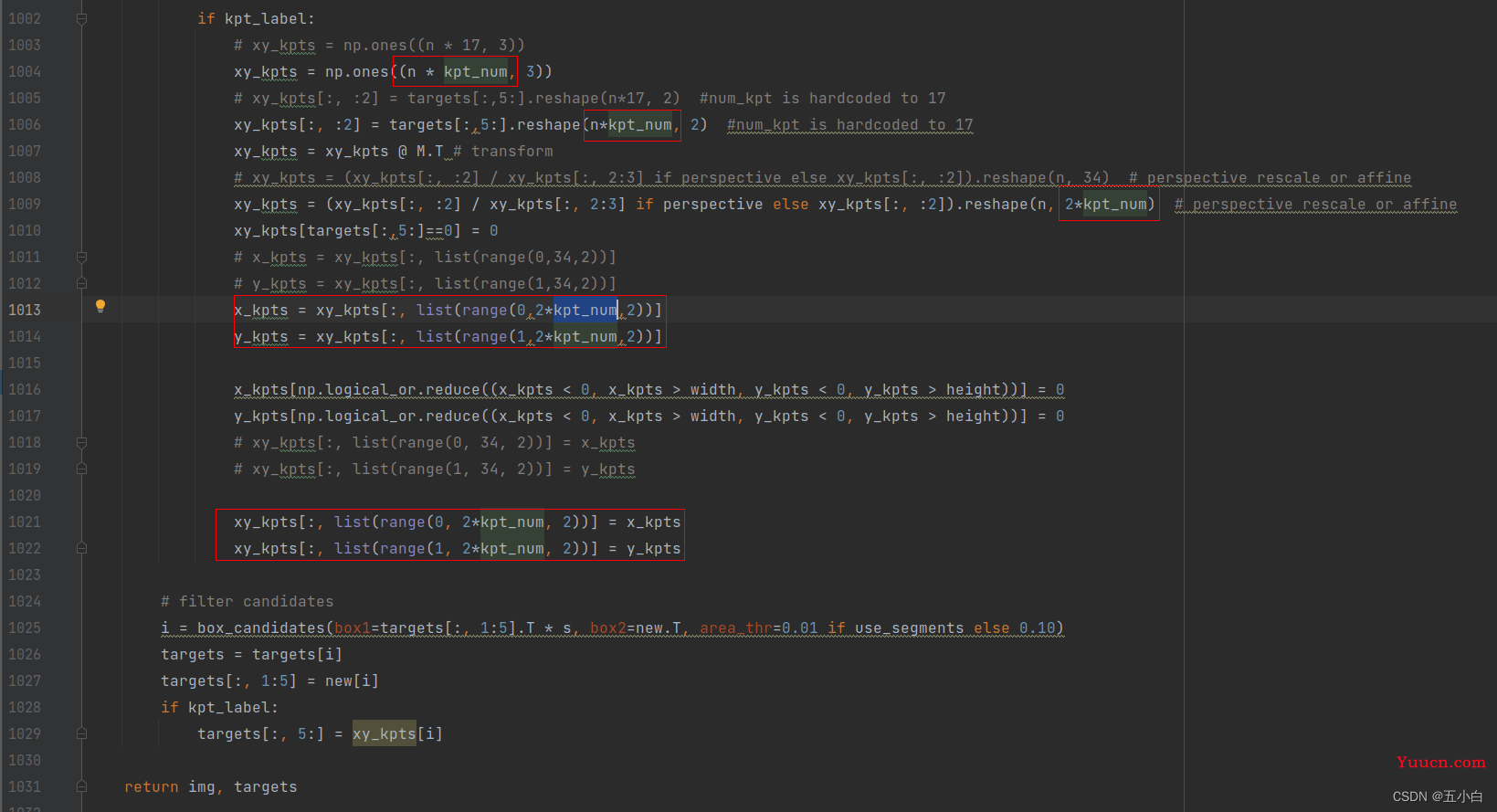This screenshot has width=1497, height=812.
Task: Click 'targets[:,5:].reshape' on line 1006
Action: pos(485,124)
